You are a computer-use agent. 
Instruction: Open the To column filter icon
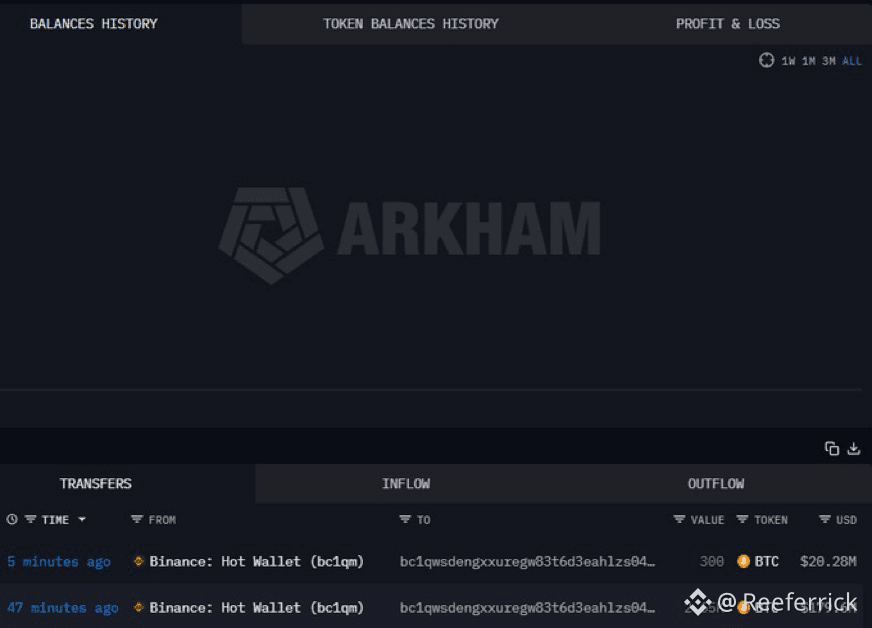[405, 520]
